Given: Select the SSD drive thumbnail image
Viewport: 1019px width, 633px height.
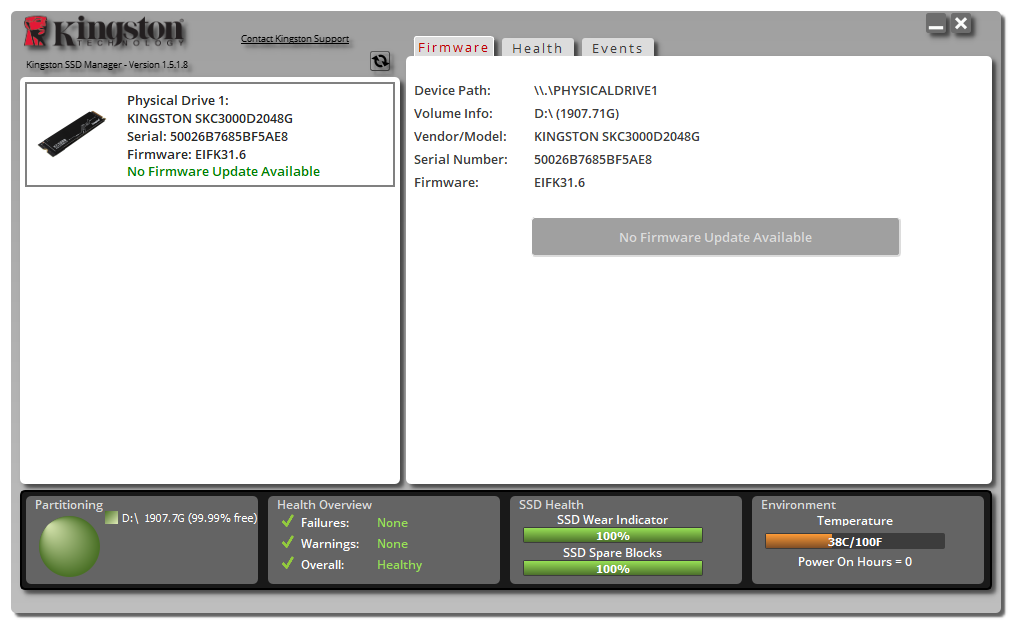Looking at the screenshot, I should point(72,133).
